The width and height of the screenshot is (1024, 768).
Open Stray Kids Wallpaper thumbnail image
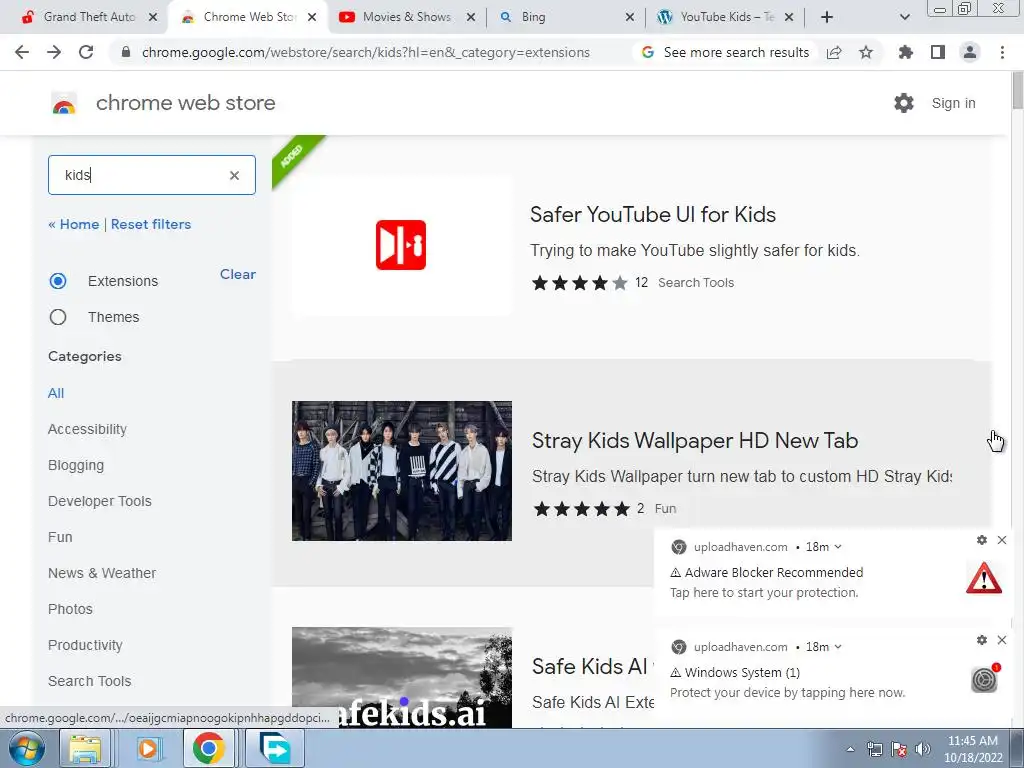point(402,471)
